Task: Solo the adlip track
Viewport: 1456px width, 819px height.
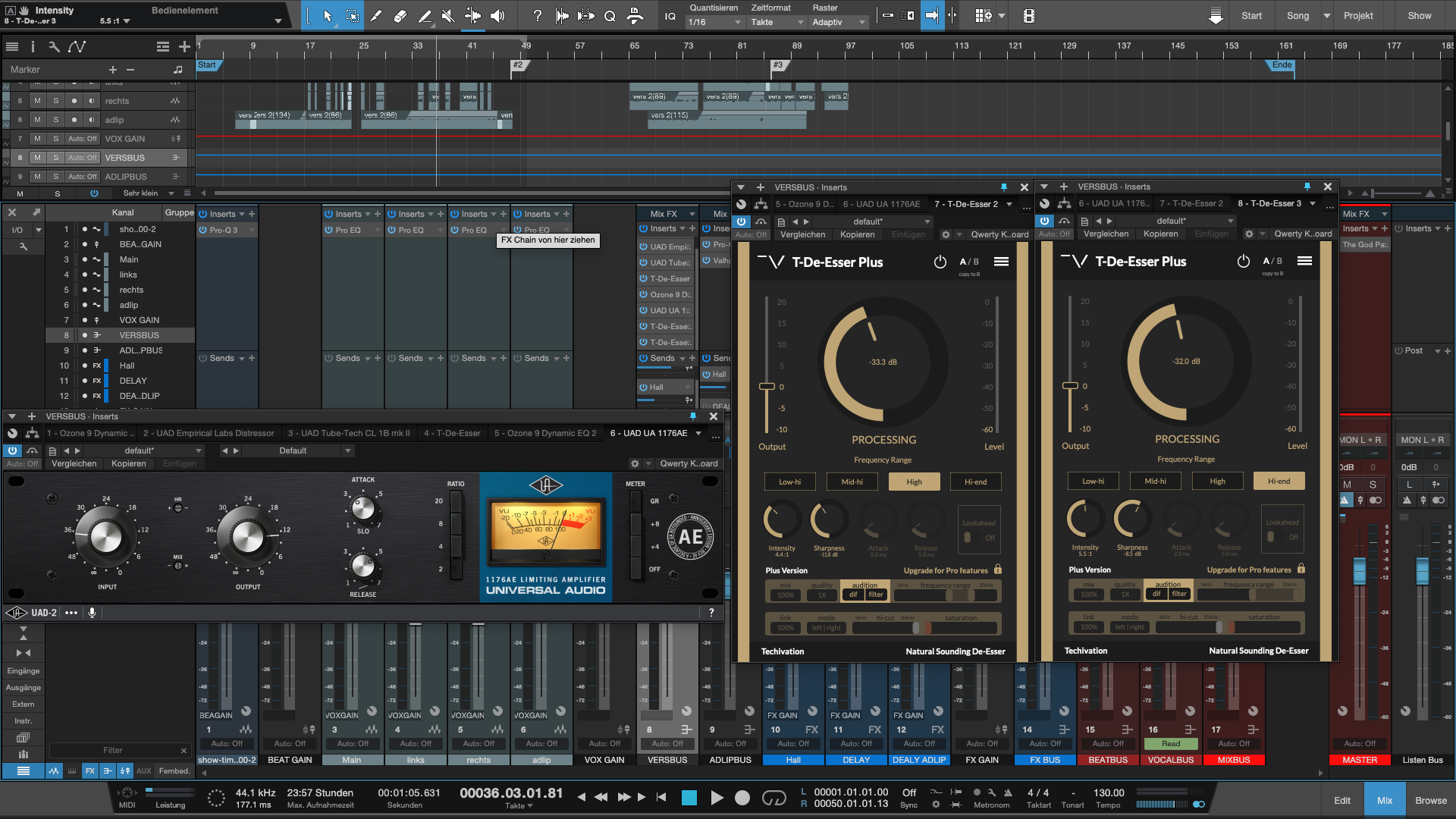Action: click(55, 120)
